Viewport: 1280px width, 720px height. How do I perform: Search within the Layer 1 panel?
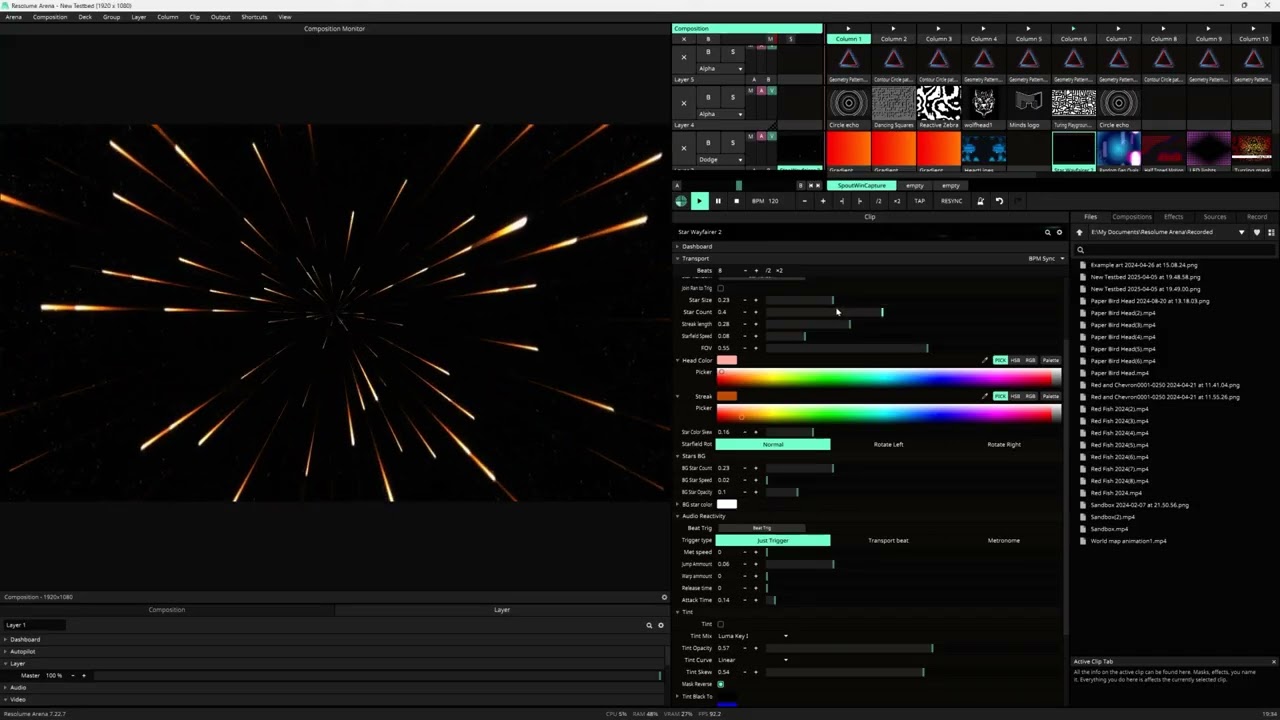pos(649,625)
